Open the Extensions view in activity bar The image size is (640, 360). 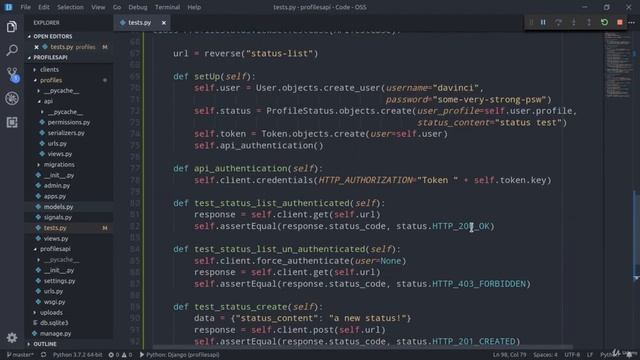(x=12, y=122)
